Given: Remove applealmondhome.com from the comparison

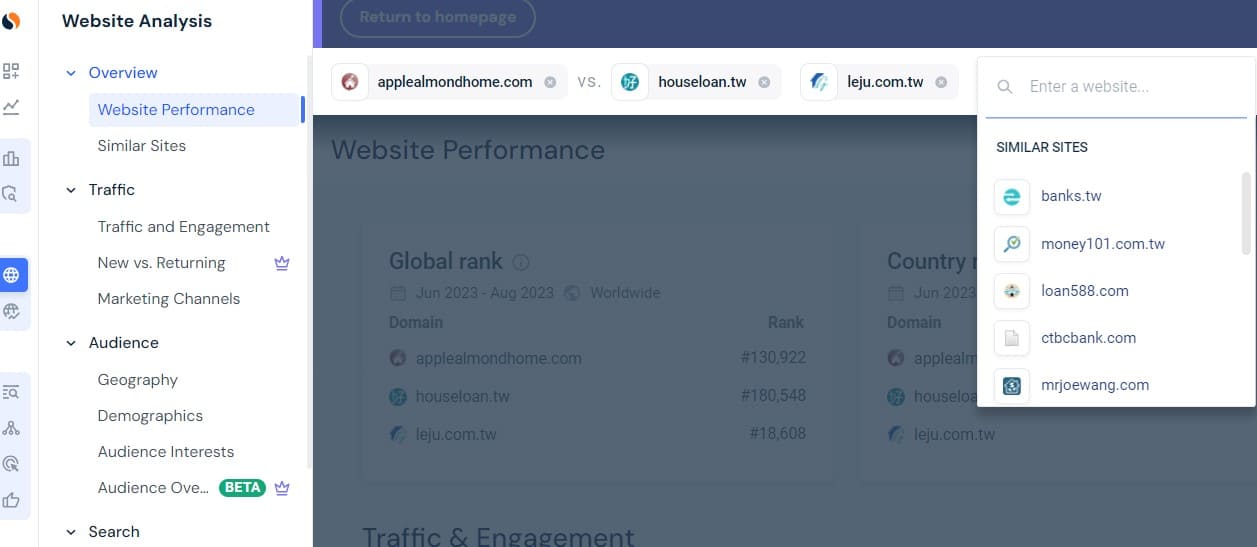Looking at the screenshot, I should click(x=550, y=82).
